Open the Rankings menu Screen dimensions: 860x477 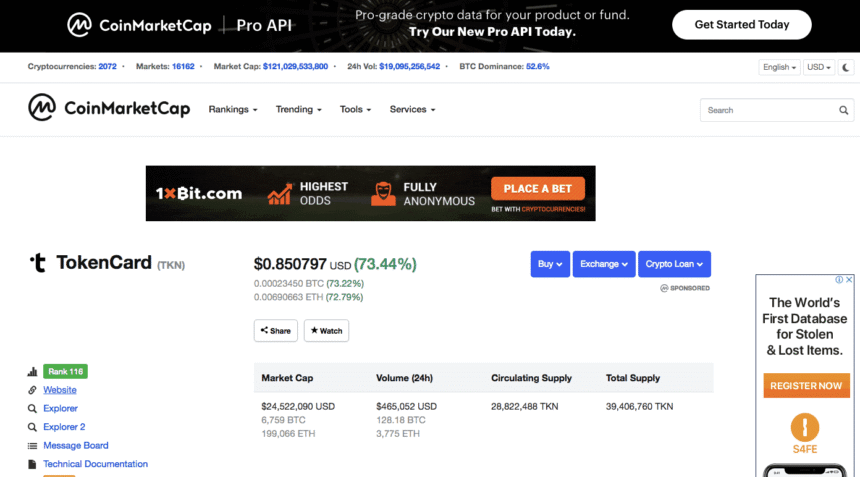233,110
